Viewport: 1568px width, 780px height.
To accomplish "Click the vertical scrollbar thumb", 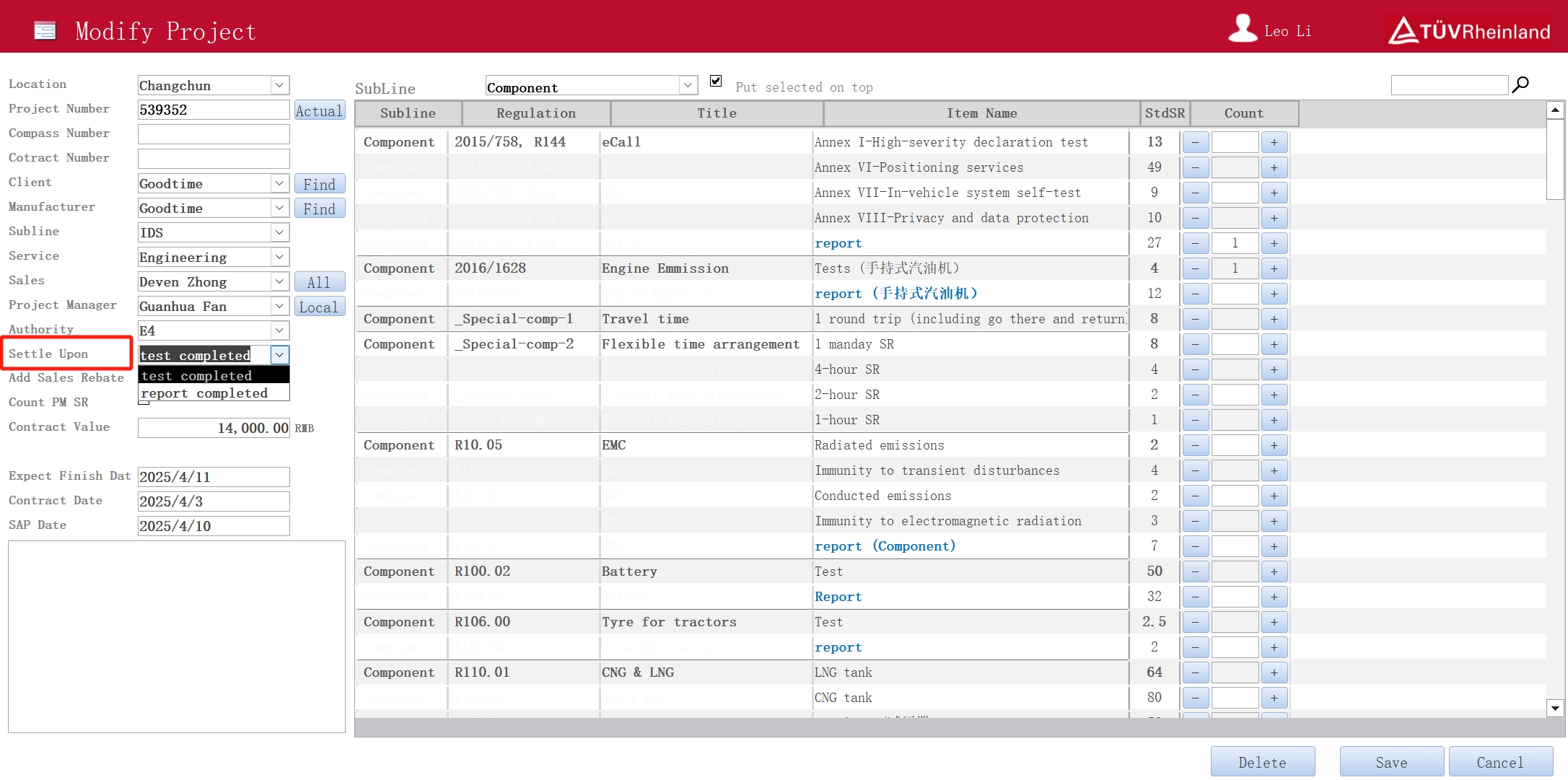I will [1555, 159].
